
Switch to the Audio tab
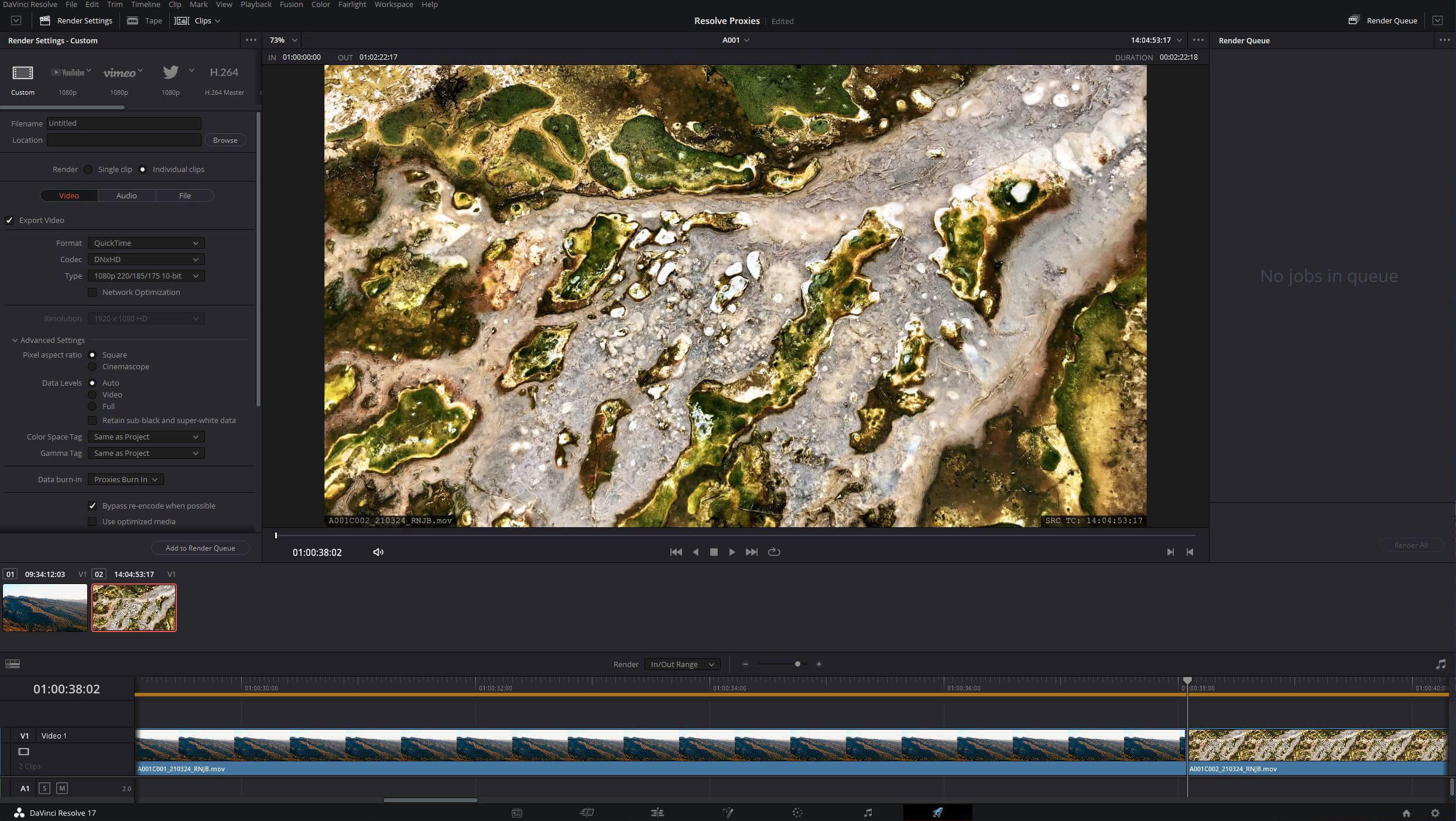pos(126,195)
